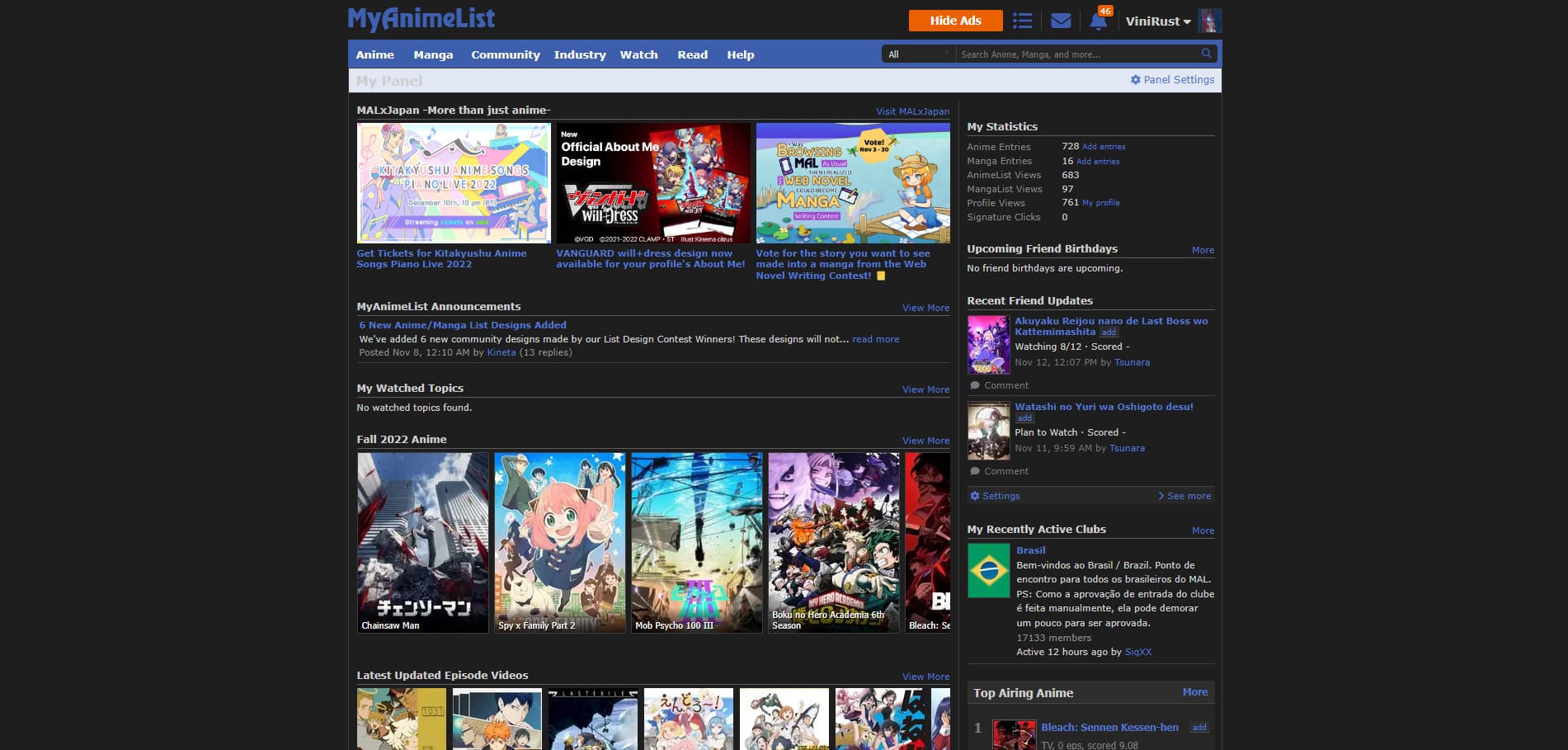Click the MyAnimeList logo
This screenshot has width=1568, height=750.
pyautogui.click(x=421, y=19)
